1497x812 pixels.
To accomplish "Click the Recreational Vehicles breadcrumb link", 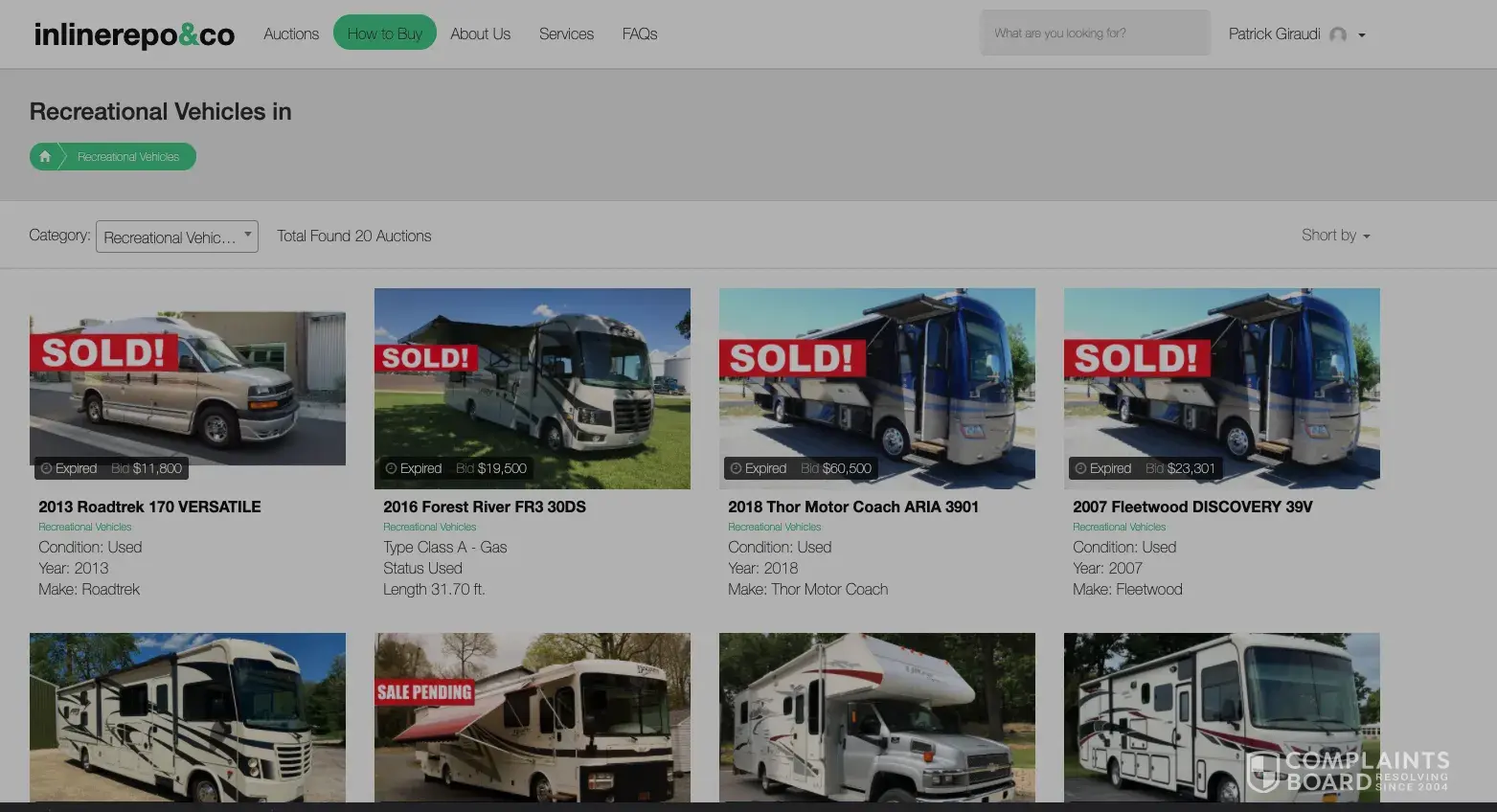I will pos(128,156).
